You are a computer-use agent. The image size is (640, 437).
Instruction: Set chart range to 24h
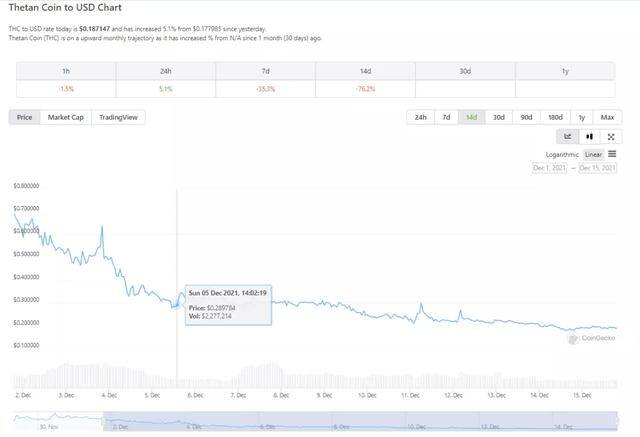point(420,117)
